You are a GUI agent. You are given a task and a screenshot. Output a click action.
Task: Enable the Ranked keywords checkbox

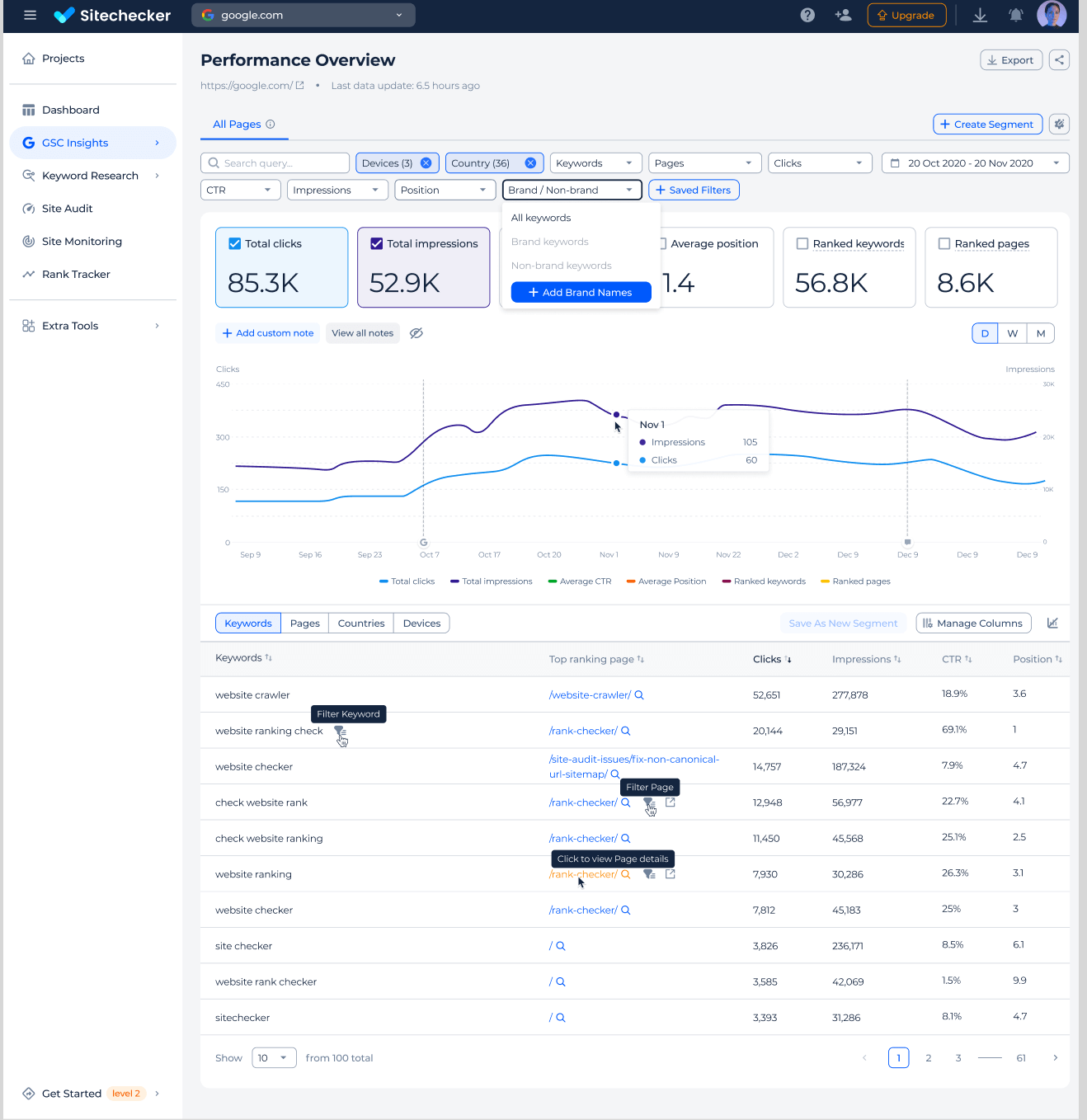pyautogui.click(x=802, y=243)
